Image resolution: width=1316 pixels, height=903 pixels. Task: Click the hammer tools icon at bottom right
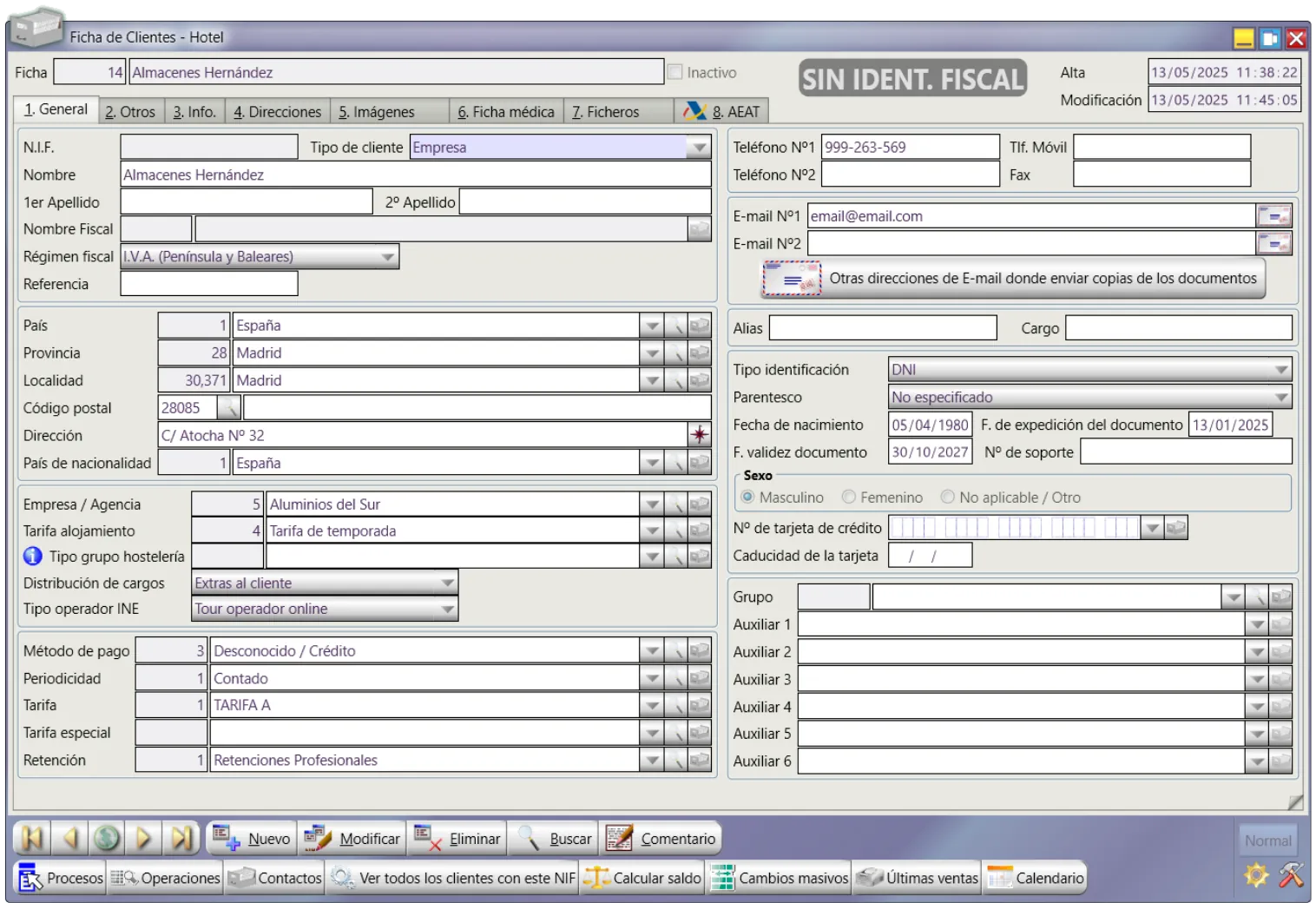coord(1291,875)
